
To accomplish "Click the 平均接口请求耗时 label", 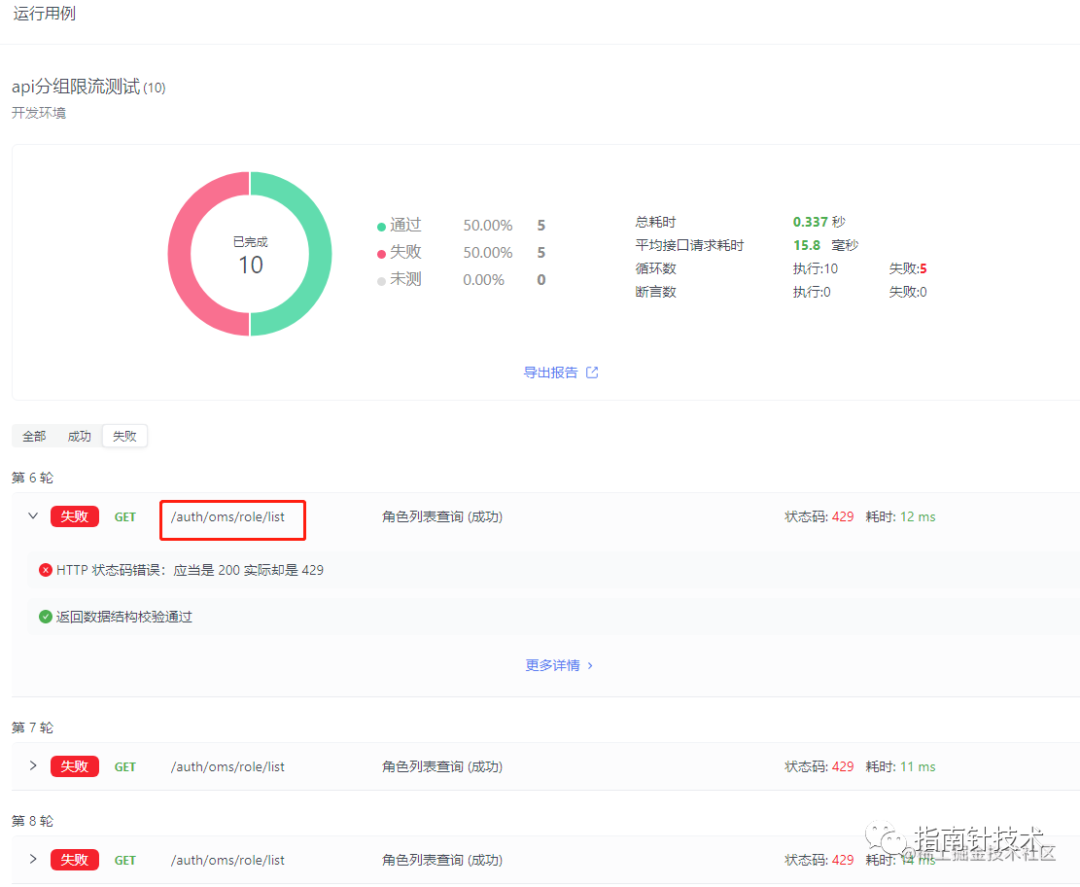I will 689,245.
